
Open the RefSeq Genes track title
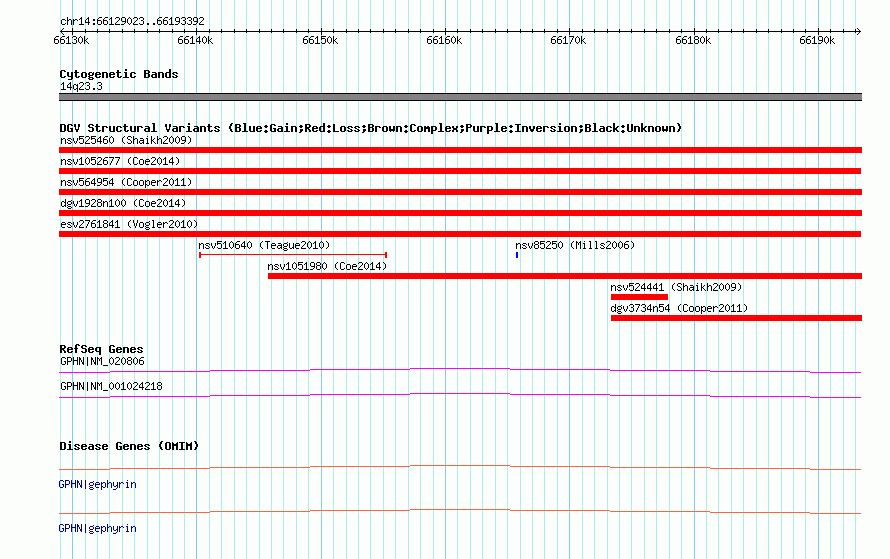pos(101,349)
